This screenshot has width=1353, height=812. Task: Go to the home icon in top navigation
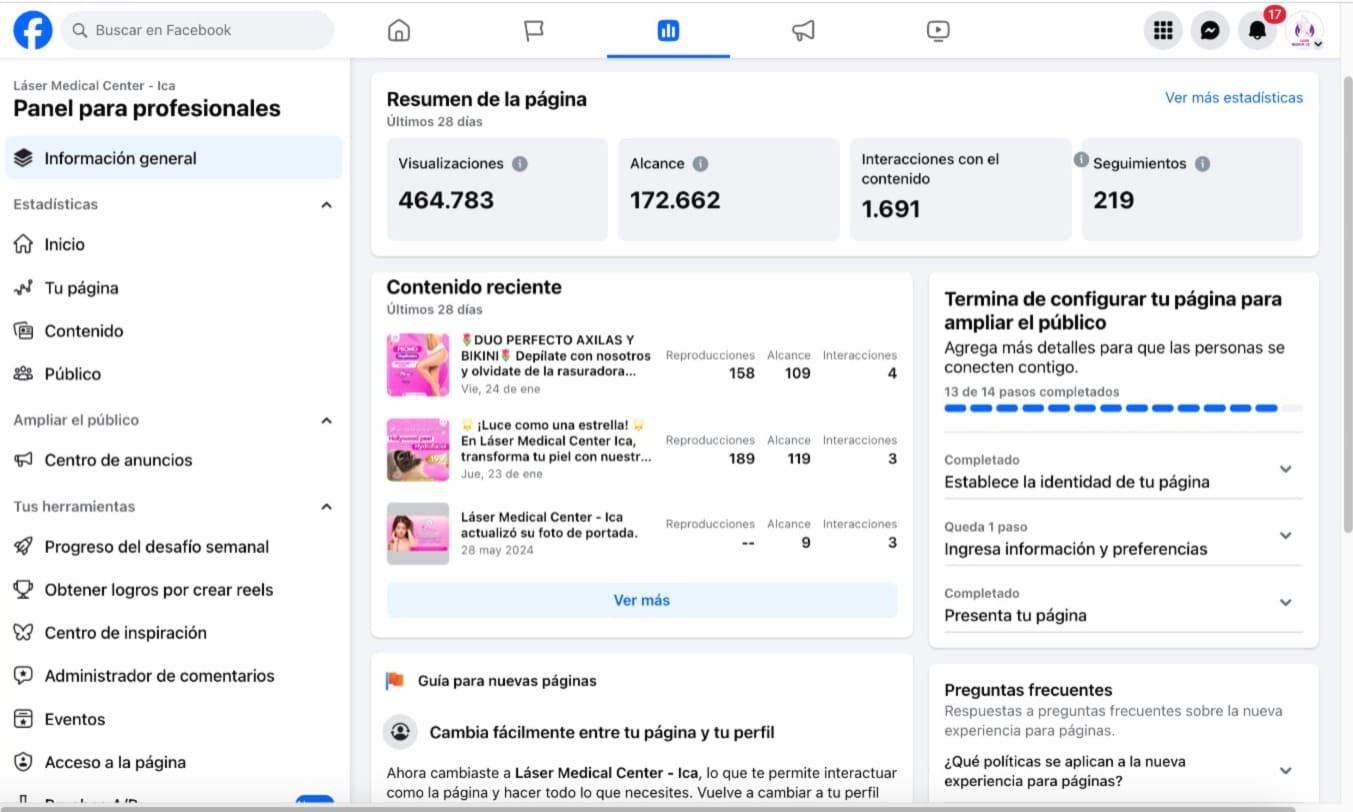399,31
